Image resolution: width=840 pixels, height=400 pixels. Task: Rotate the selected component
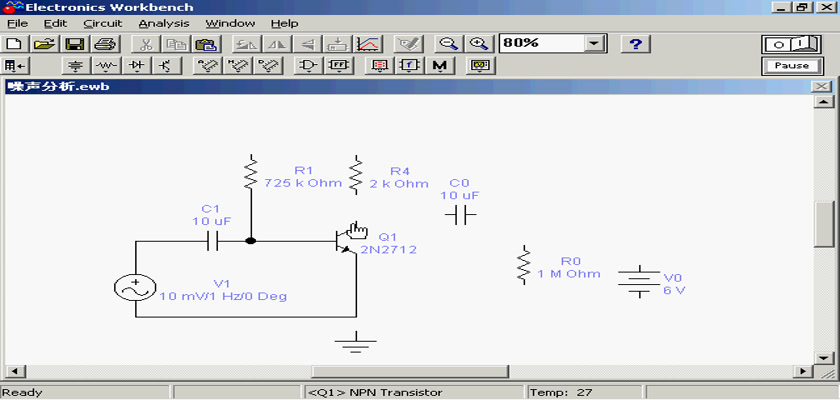click(246, 44)
